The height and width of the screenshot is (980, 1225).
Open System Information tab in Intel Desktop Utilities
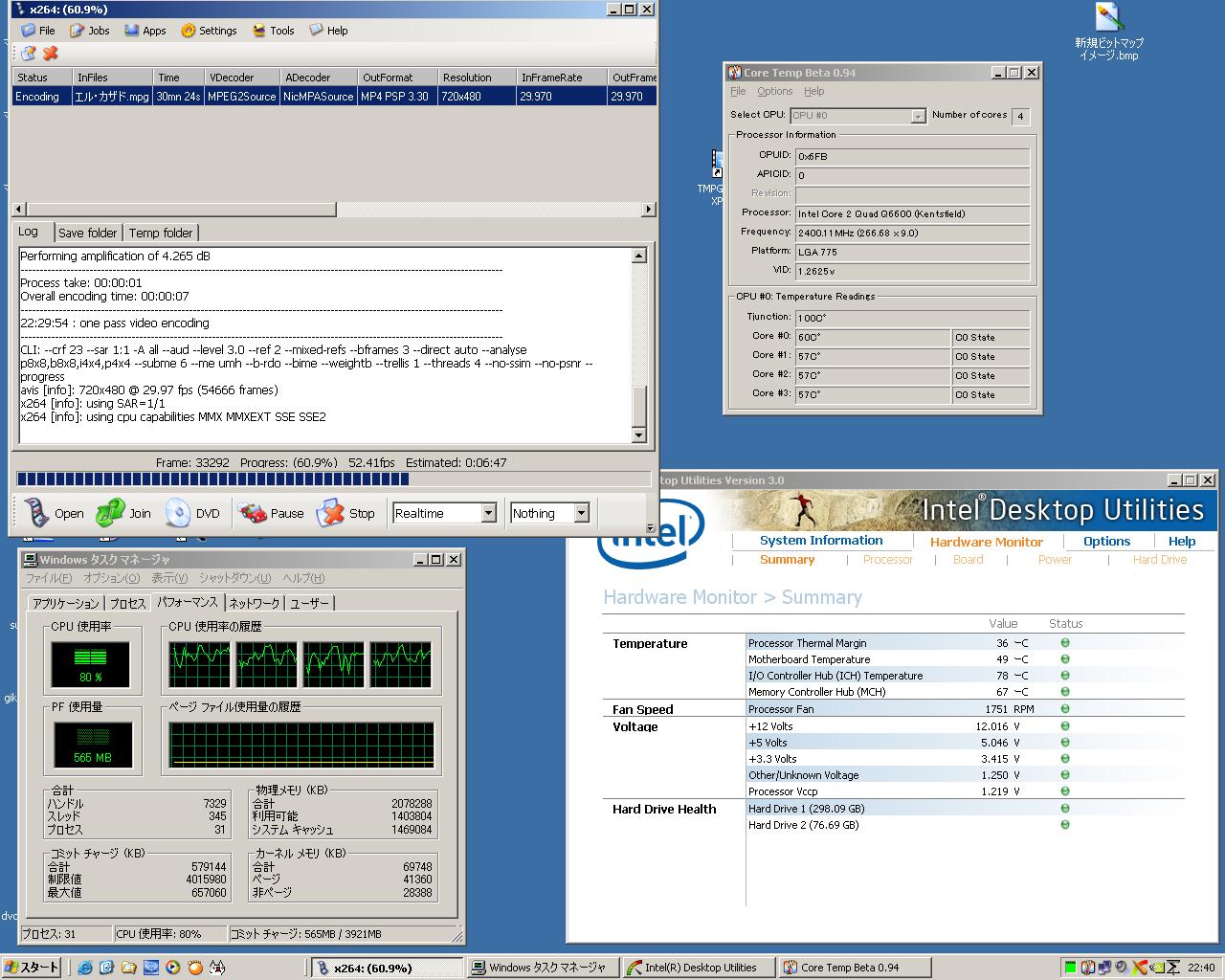[821, 541]
